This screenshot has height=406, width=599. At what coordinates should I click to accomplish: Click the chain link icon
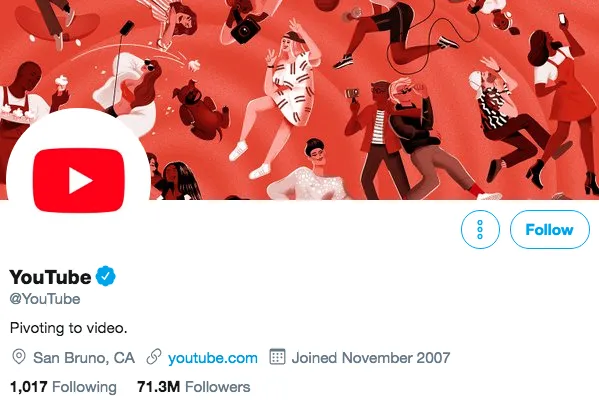tap(154, 357)
